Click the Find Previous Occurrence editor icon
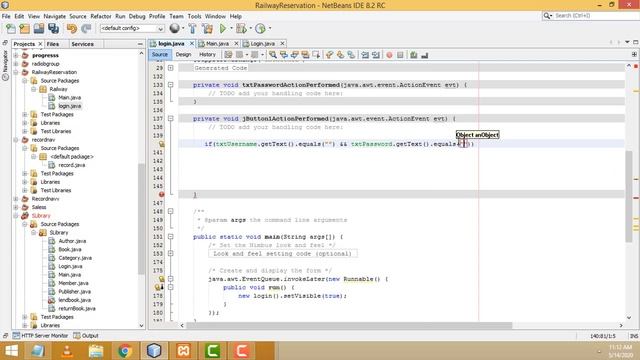 (284, 55)
